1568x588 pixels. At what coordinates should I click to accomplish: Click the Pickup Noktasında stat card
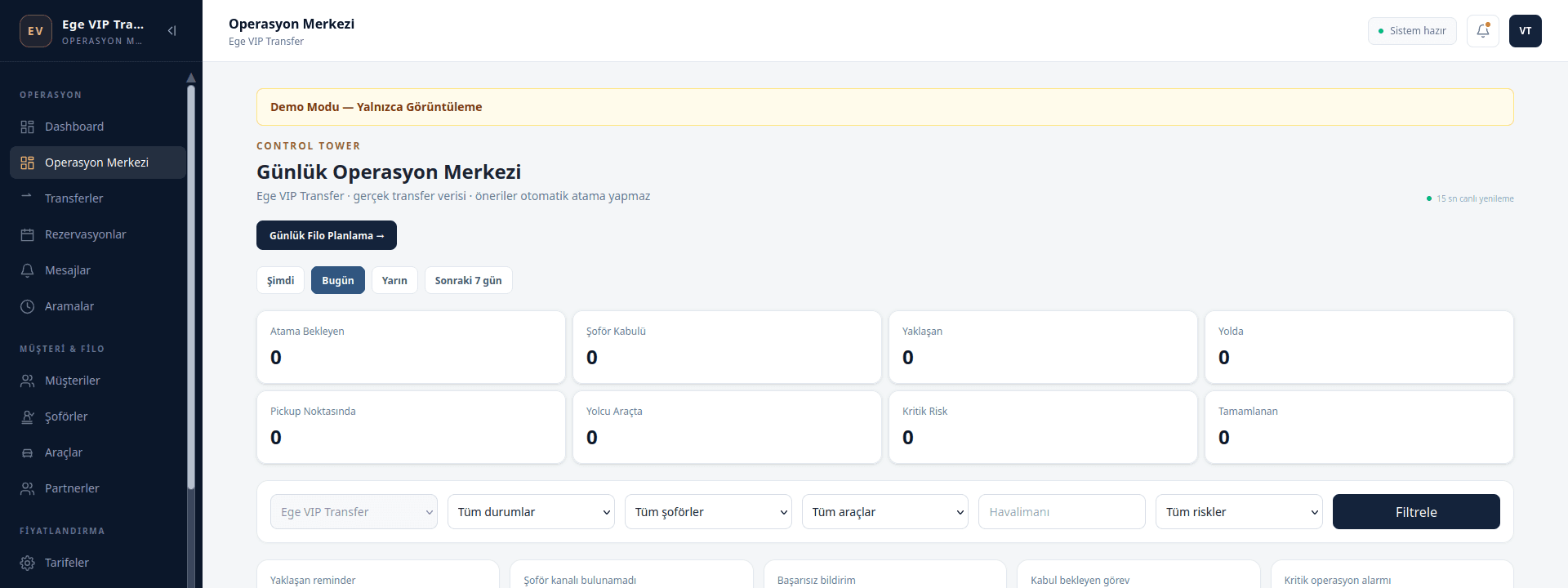(x=411, y=427)
